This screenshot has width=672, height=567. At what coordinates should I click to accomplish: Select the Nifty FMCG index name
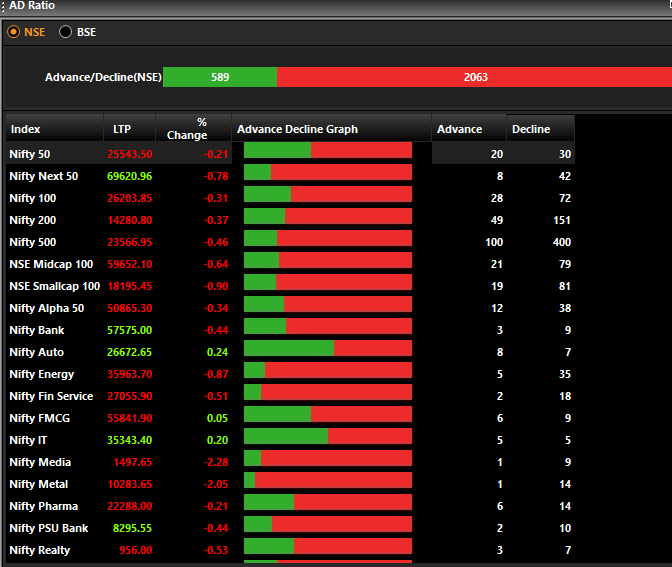[x=39, y=418]
